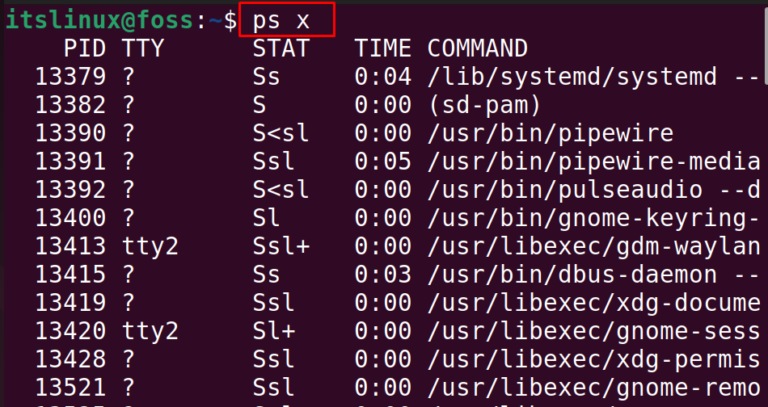Click the /usr/bin/pipewire command line
This screenshot has width=768, height=407.
coord(550,134)
